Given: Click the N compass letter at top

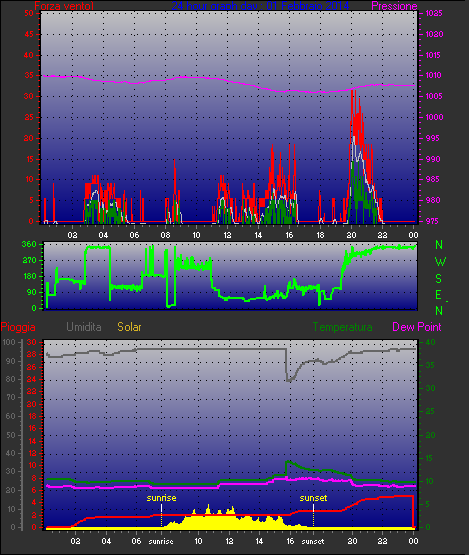Looking at the screenshot, I should point(439,245).
